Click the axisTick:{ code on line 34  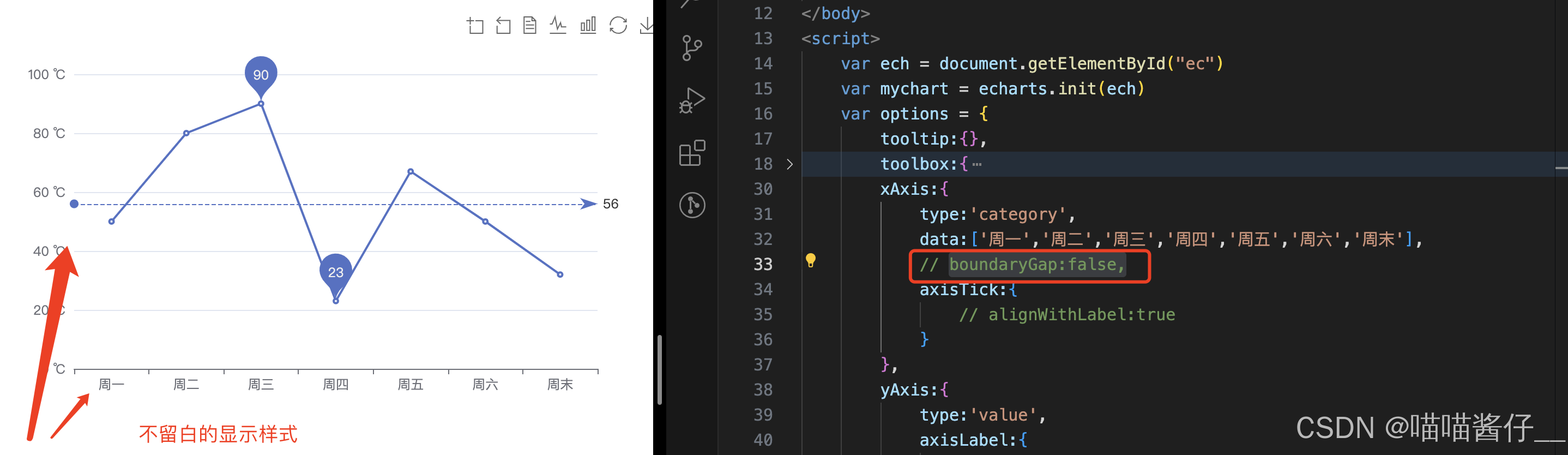[968, 289]
